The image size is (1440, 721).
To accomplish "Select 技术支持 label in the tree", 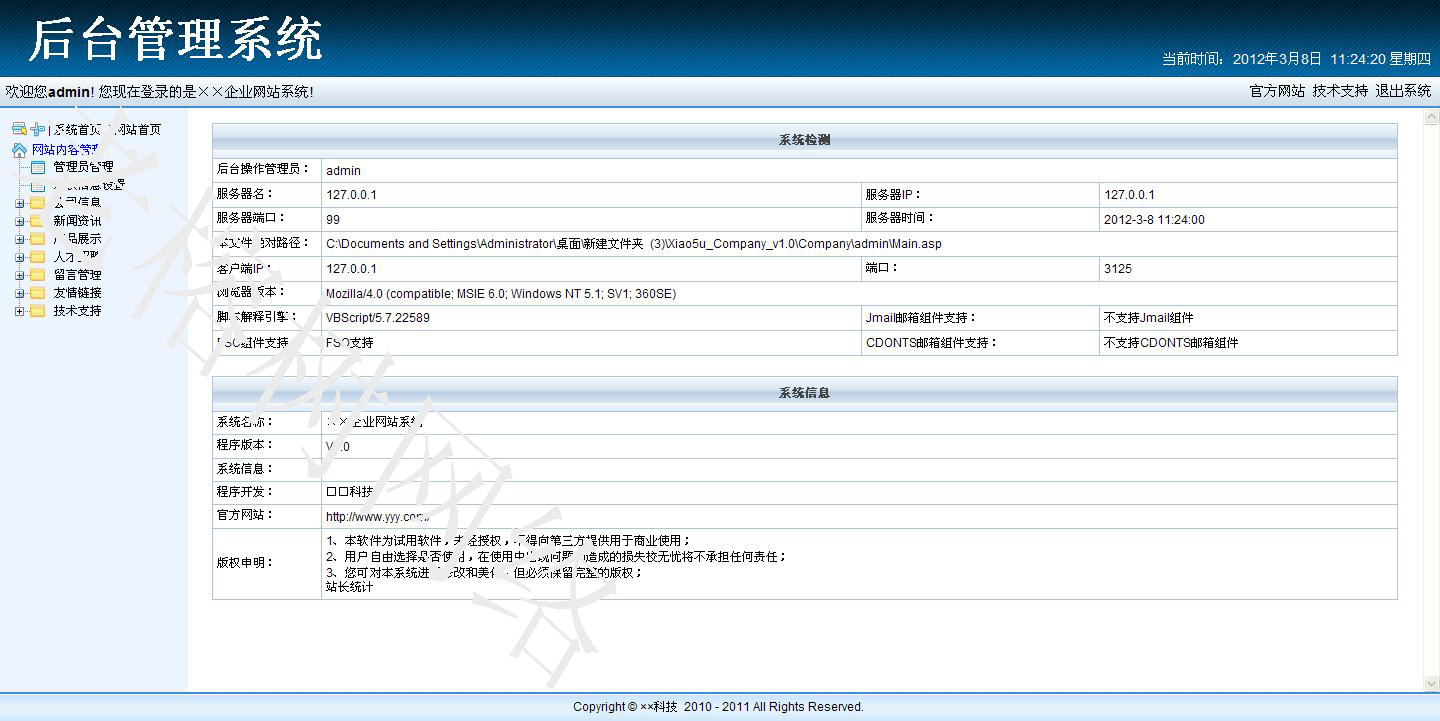I will 78,311.
